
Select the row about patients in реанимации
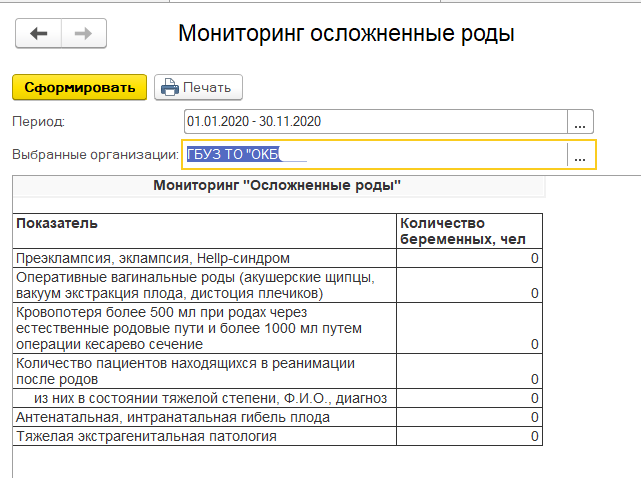[x=205, y=370]
